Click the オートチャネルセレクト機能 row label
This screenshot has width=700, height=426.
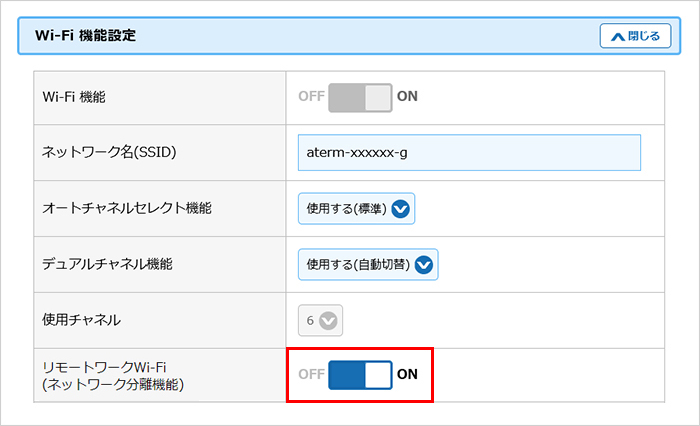127,209
